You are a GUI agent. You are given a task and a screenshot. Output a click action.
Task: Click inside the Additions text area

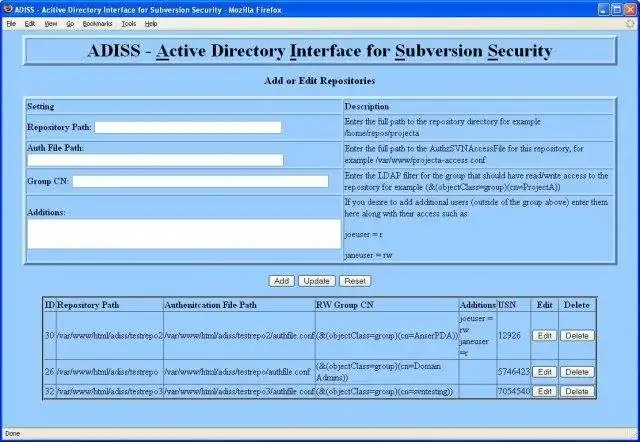tap(184, 234)
